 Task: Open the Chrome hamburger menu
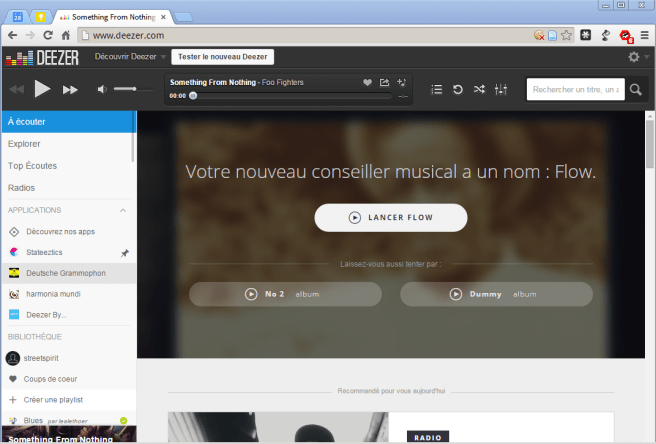(644, 35)
